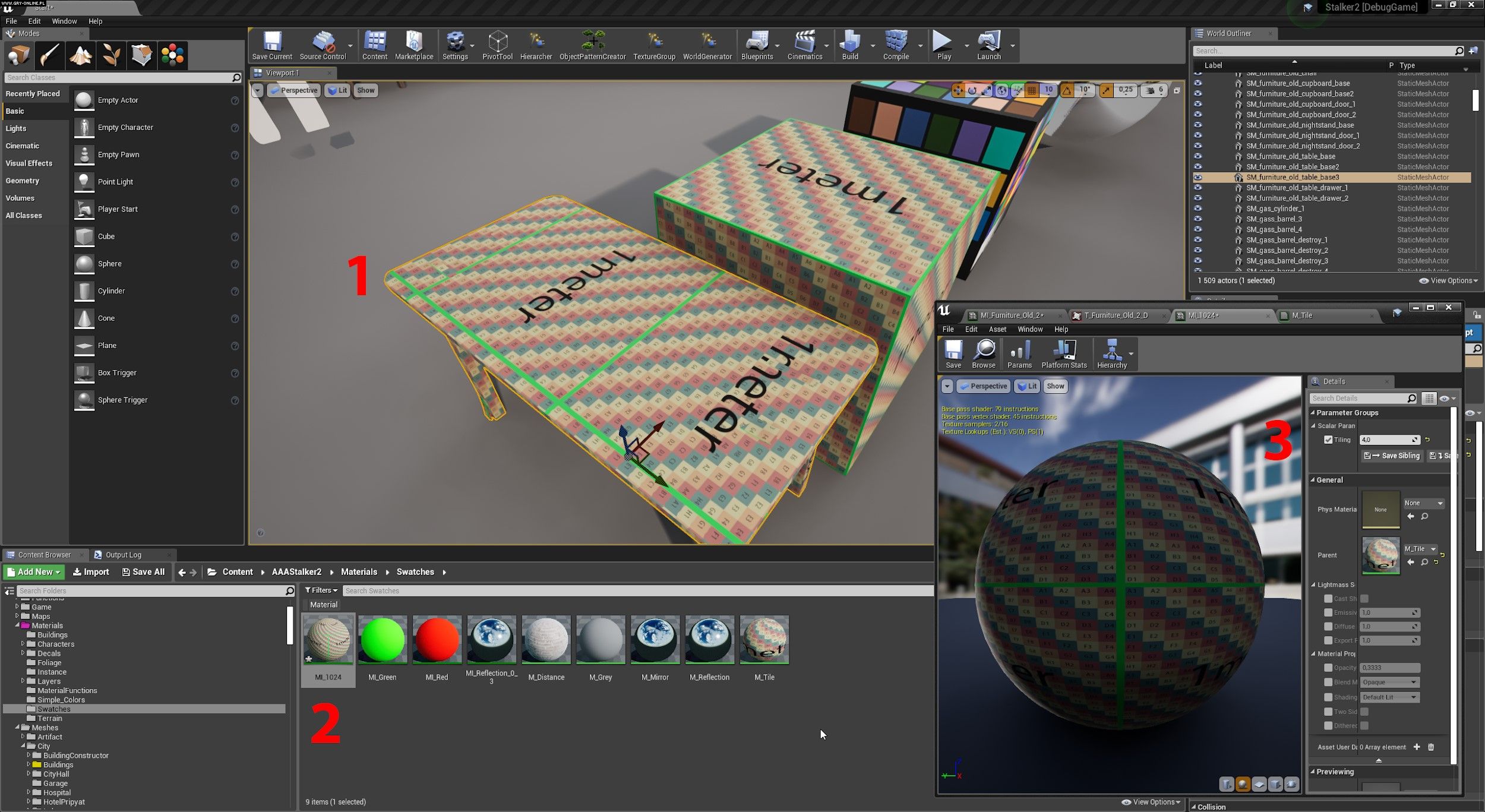Uncheck the Tiling parameter checkbox
The image size is (1485, 812).
1328,440
